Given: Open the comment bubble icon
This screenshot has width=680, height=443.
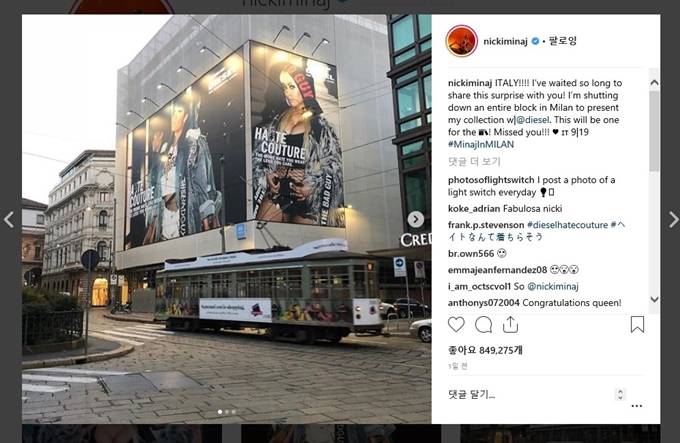Looking at the screenshot, I should pos(483,325).
